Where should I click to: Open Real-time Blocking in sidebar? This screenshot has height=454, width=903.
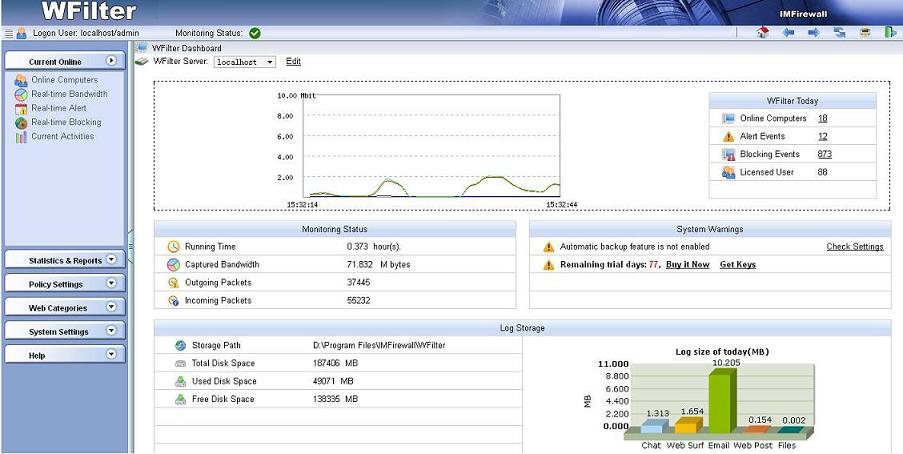click(66, 122)
